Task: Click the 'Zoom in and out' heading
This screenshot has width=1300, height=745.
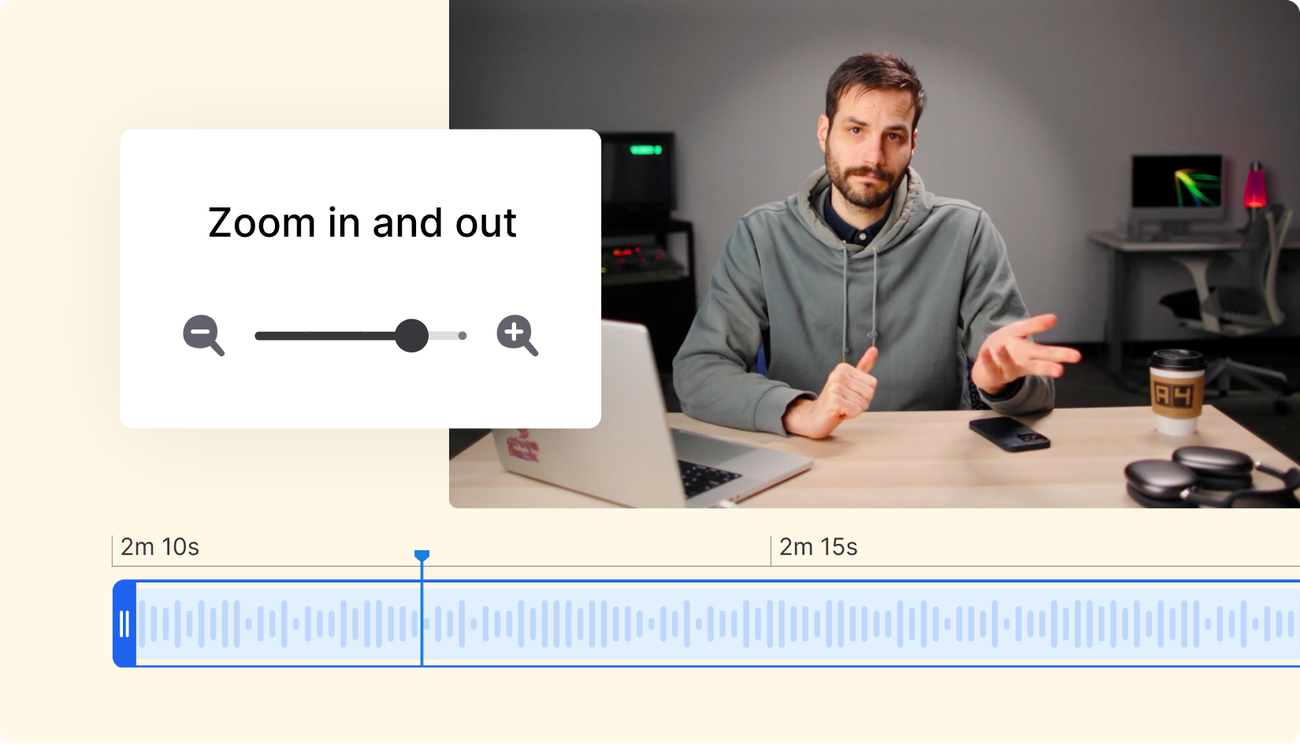Action: coord(362,223)
